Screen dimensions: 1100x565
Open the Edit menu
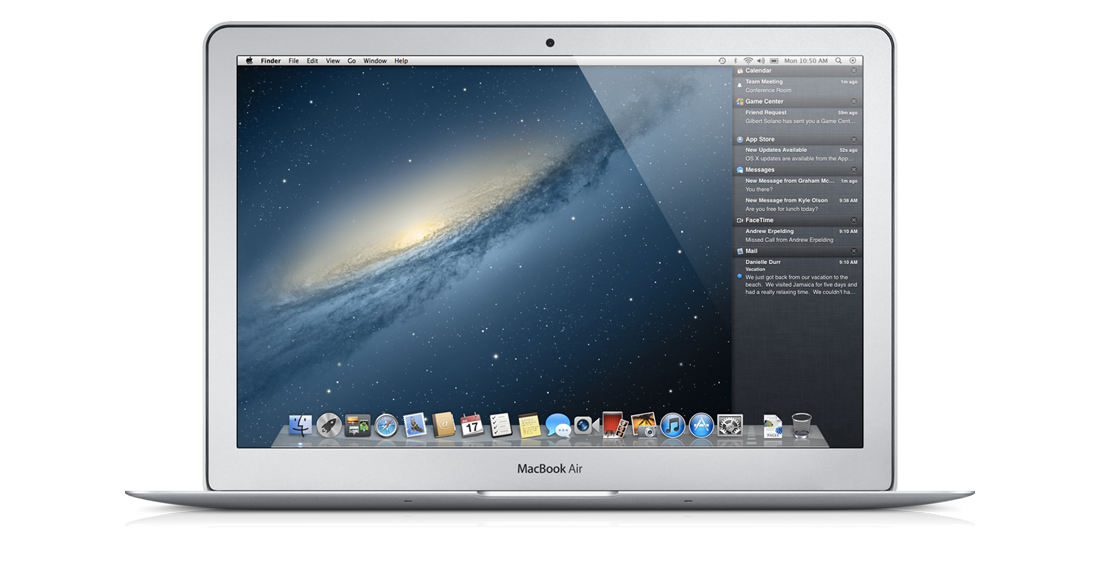(312, 61)
